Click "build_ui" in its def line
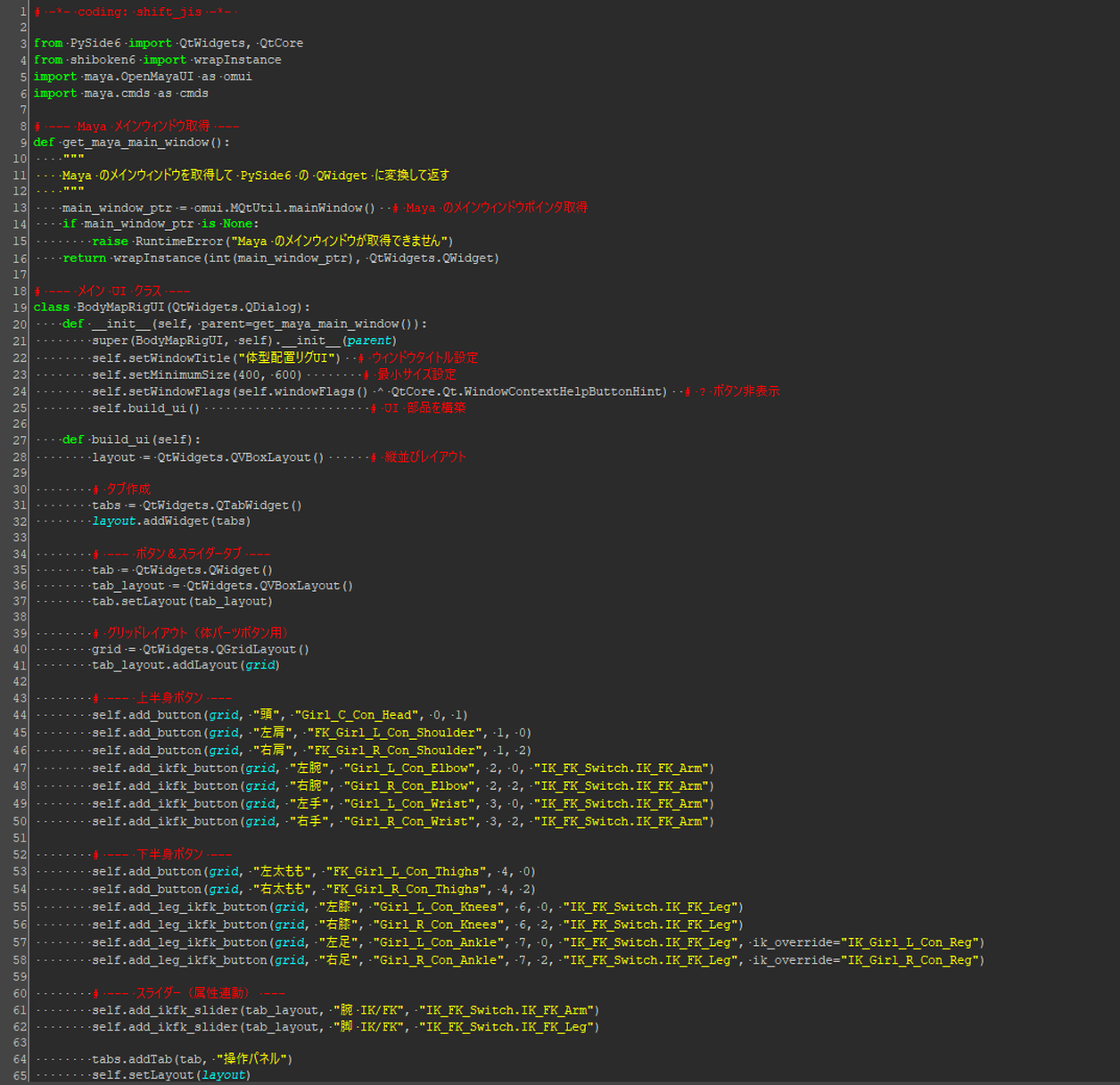The image size is (1120, 1085). pyautogui.click(x=121, y=440)
